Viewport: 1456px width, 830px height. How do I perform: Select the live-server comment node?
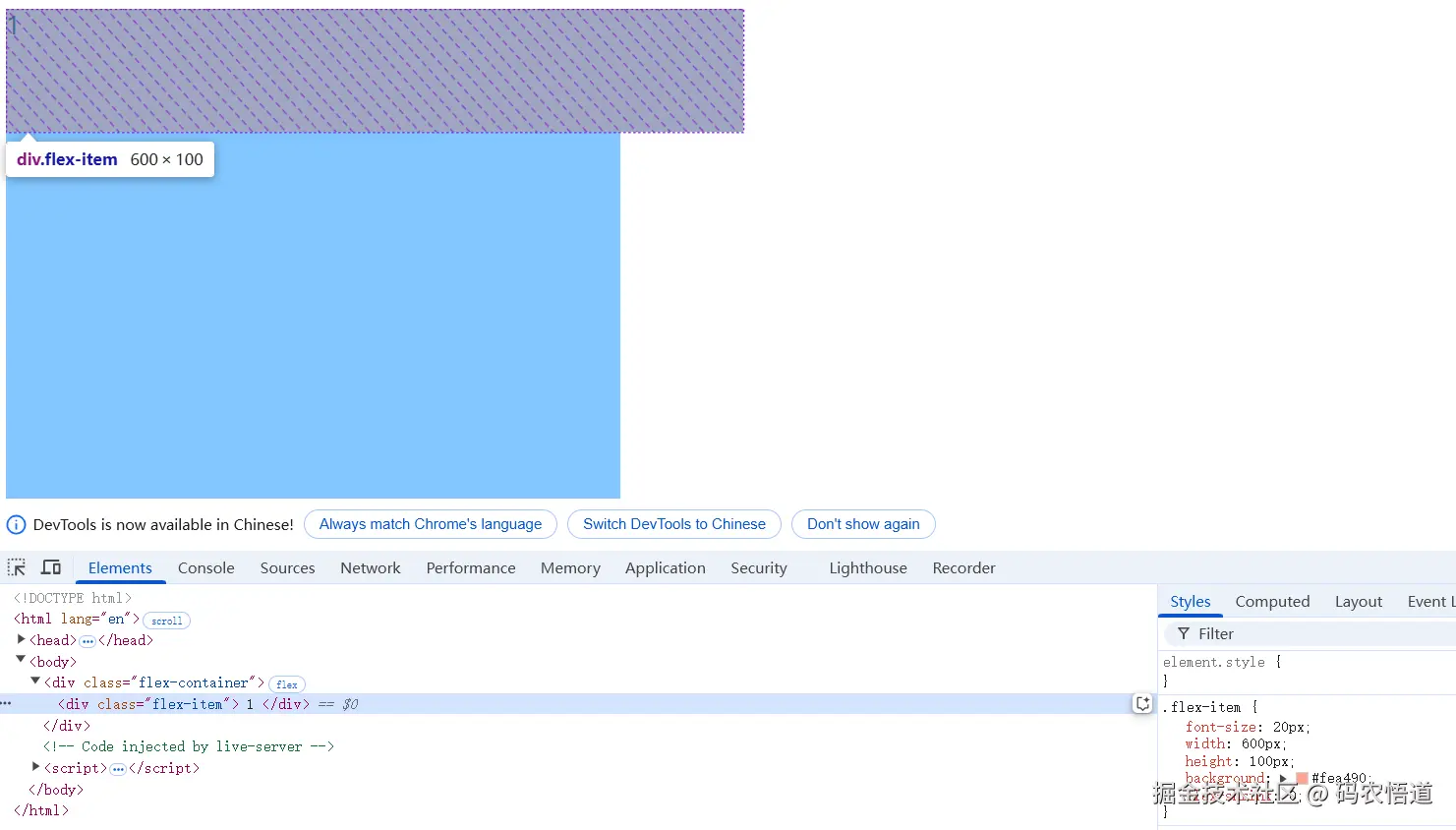pos(189,746)
